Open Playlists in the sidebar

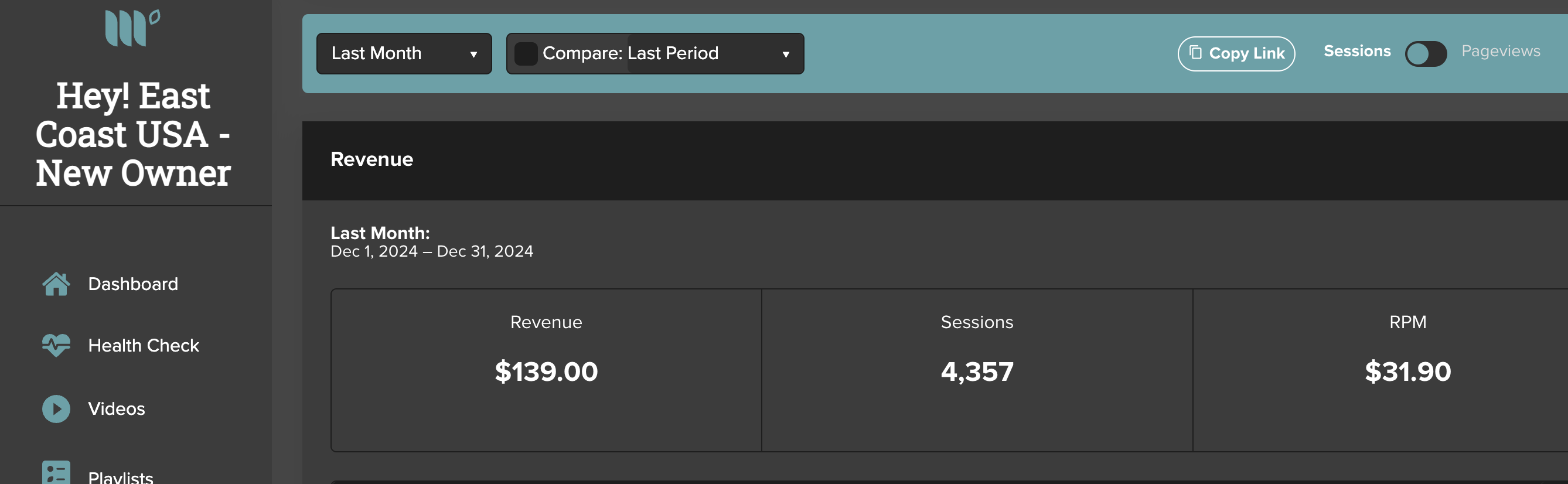[x=121, y=477]
